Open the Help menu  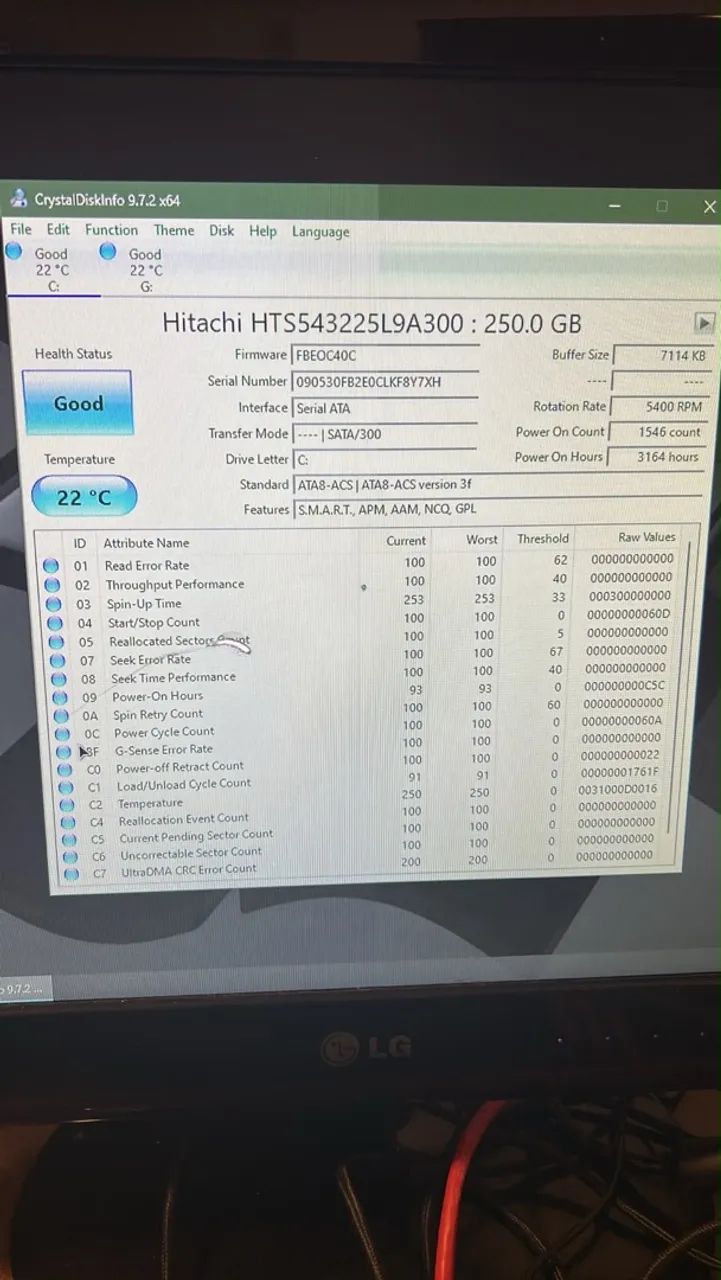click(263, 231)
